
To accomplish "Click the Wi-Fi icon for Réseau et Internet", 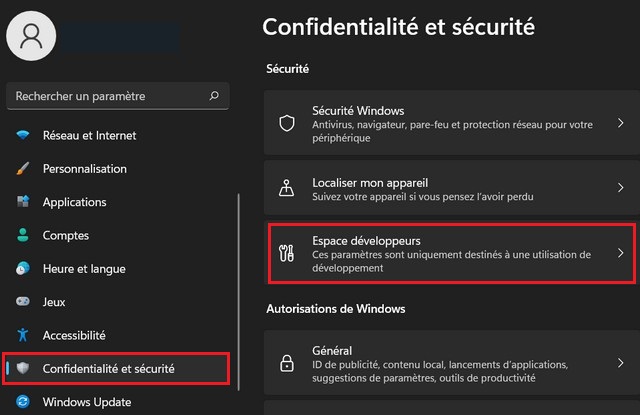I will pyautogui.click(x=23, y=135).
